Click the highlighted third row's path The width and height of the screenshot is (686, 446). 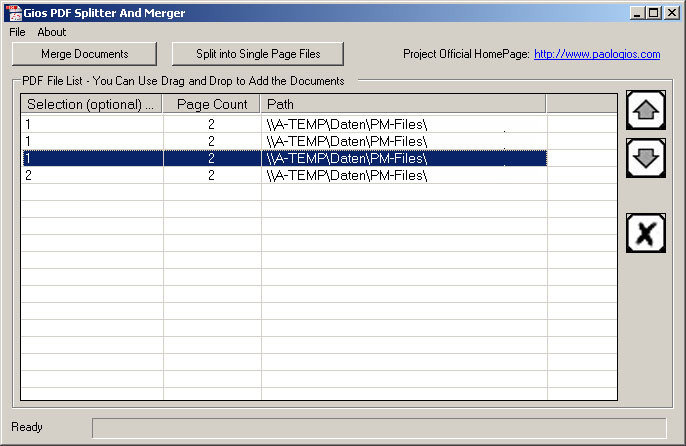coord(404,158)
